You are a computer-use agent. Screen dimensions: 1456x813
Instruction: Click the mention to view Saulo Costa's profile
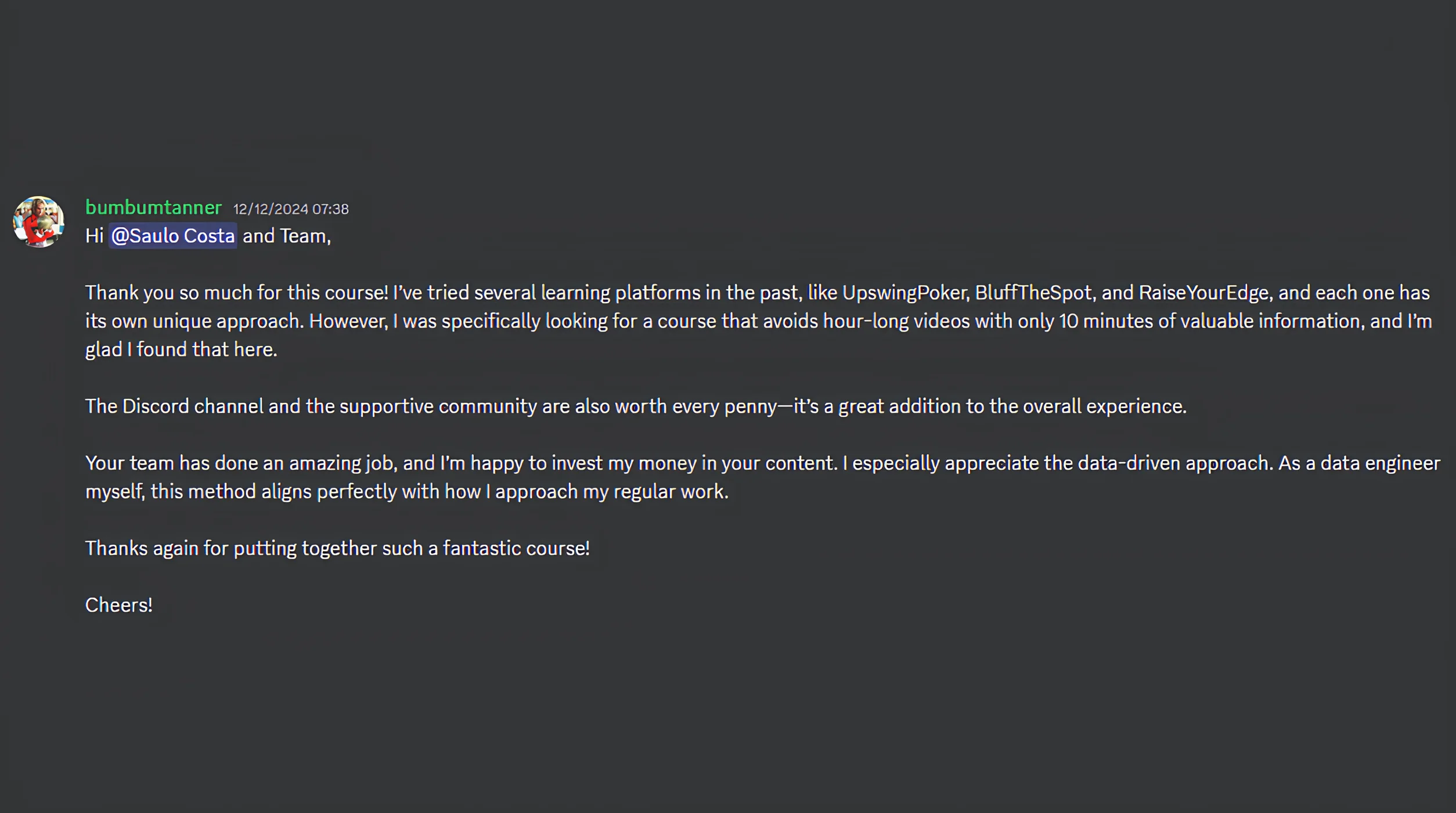click(172, 236)
